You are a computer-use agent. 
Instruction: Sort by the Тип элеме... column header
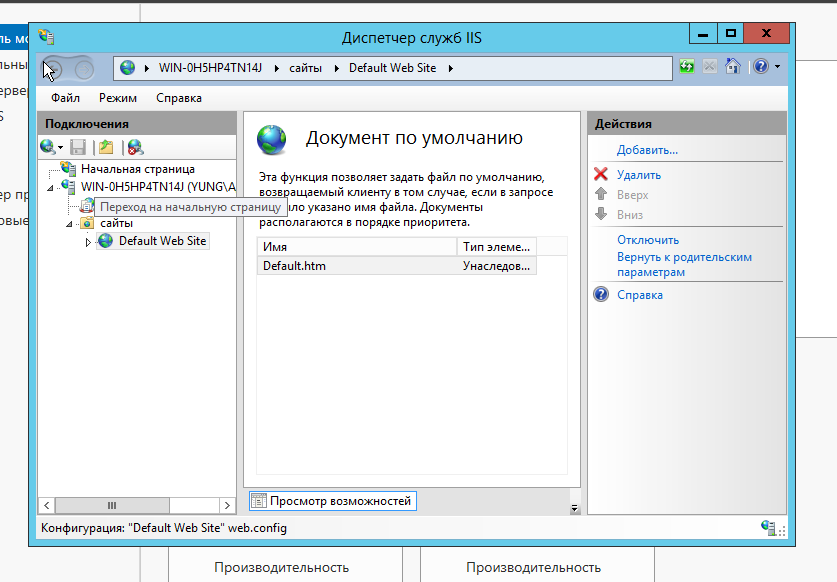click(x=496, y=247)
